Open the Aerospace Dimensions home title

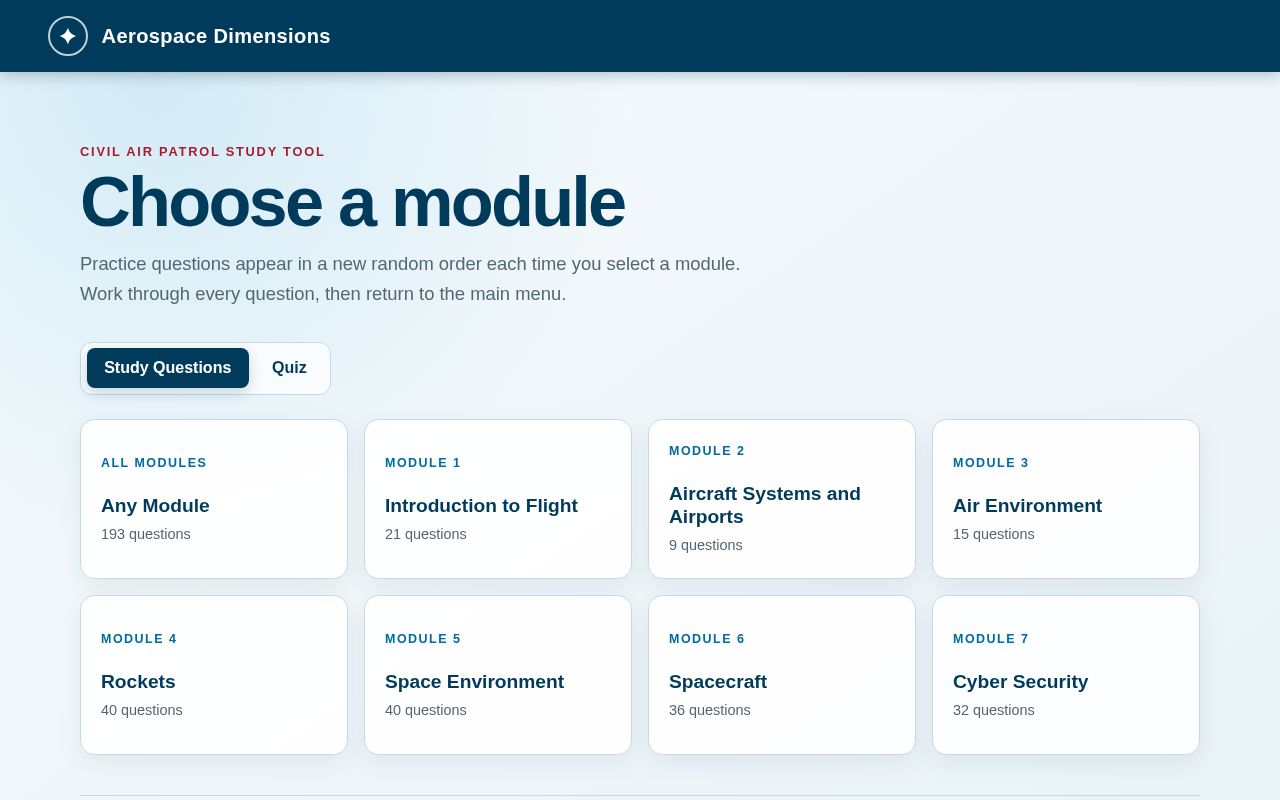(216, 36)
